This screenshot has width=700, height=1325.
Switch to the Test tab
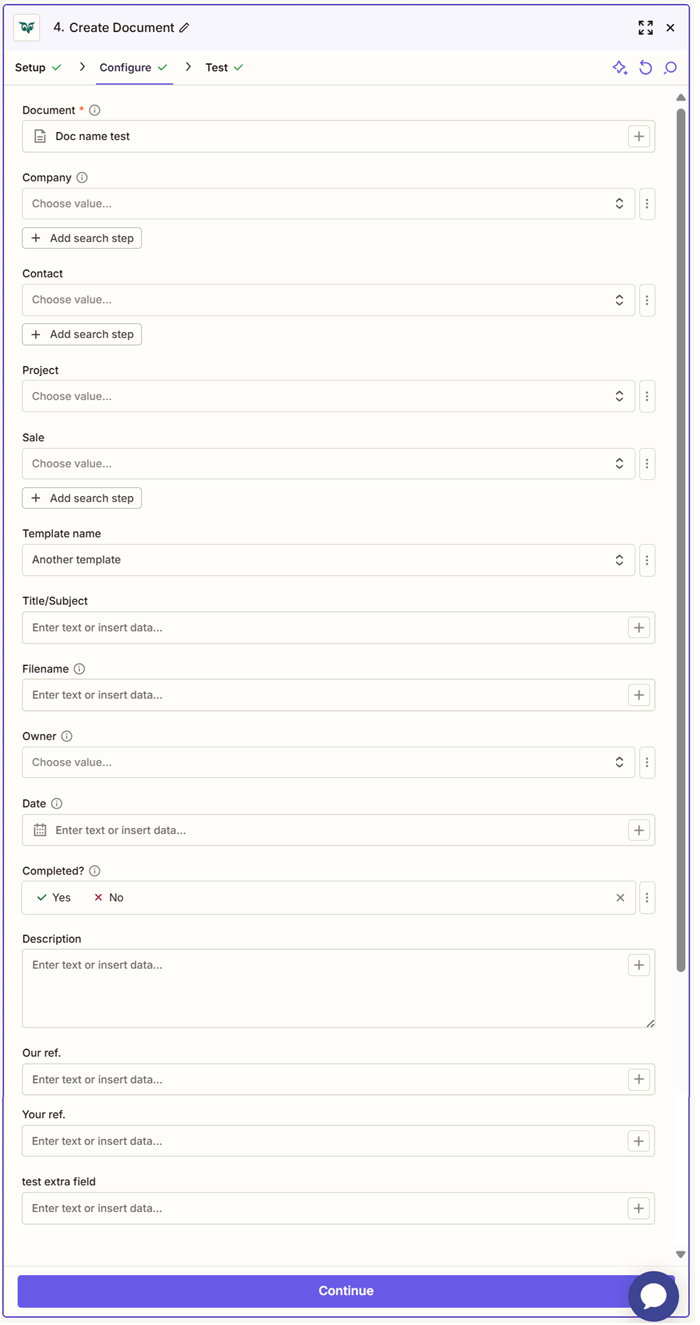point(216,67)
